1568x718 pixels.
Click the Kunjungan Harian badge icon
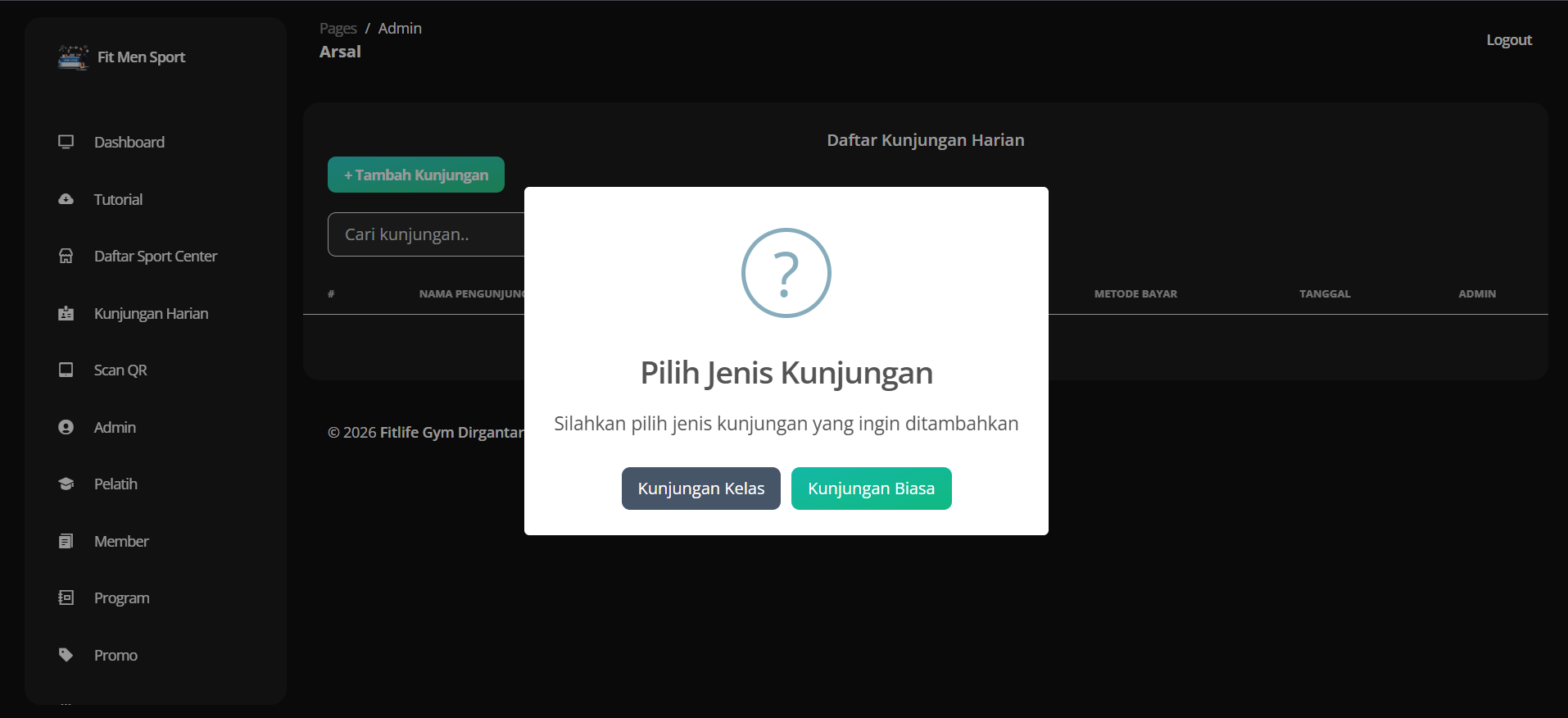66,313
